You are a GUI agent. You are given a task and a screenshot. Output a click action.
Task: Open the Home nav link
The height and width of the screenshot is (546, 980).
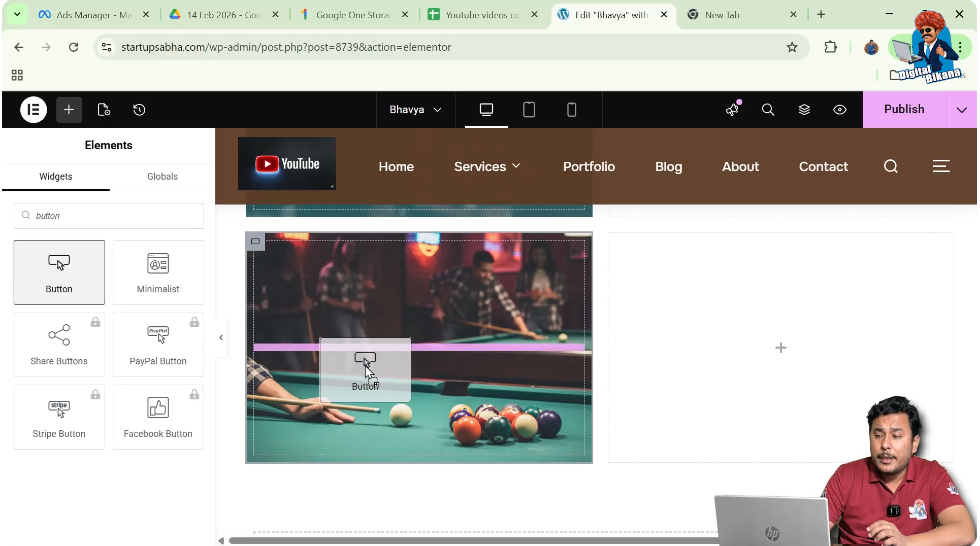(x=396, y=167)
